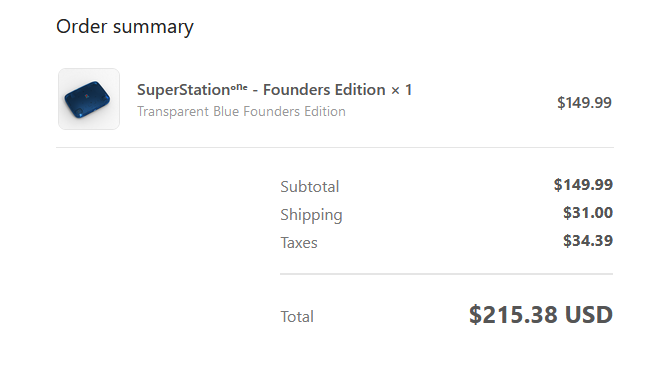Click the blue SuperStation product thumbnail
The width and height of the screenshot is (663, 386).
click(89, 99)
